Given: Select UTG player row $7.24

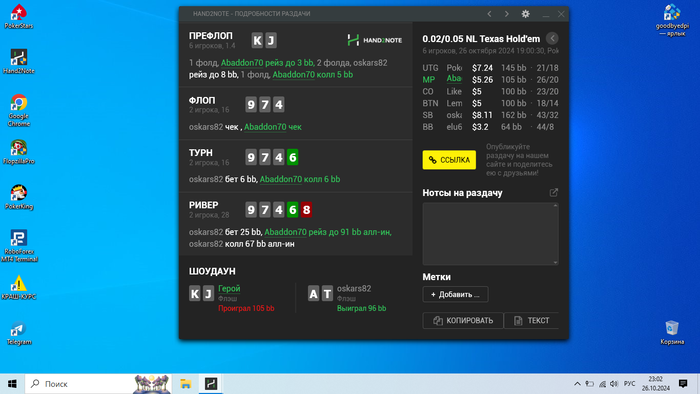Looking at the screenshot, I should (x=490, y=68).
